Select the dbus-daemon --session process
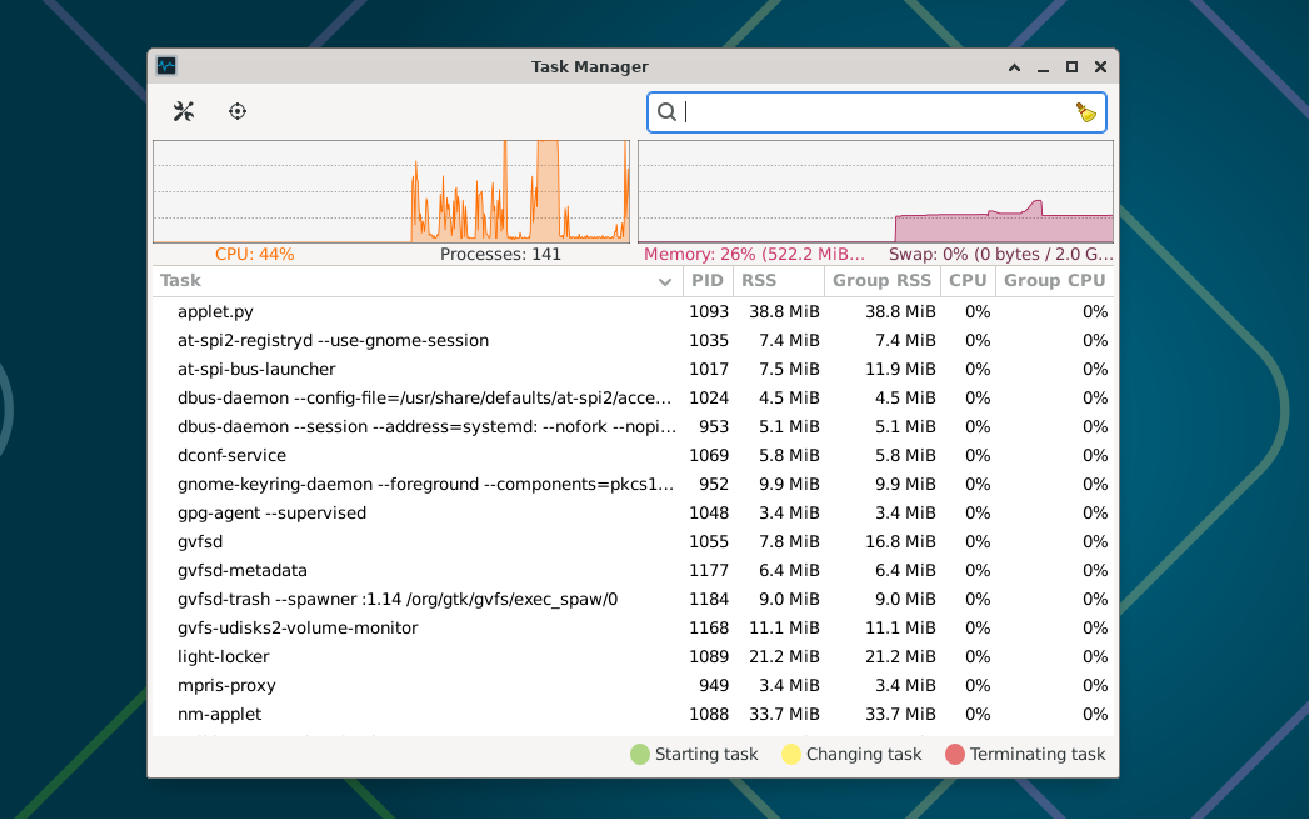 633,427
